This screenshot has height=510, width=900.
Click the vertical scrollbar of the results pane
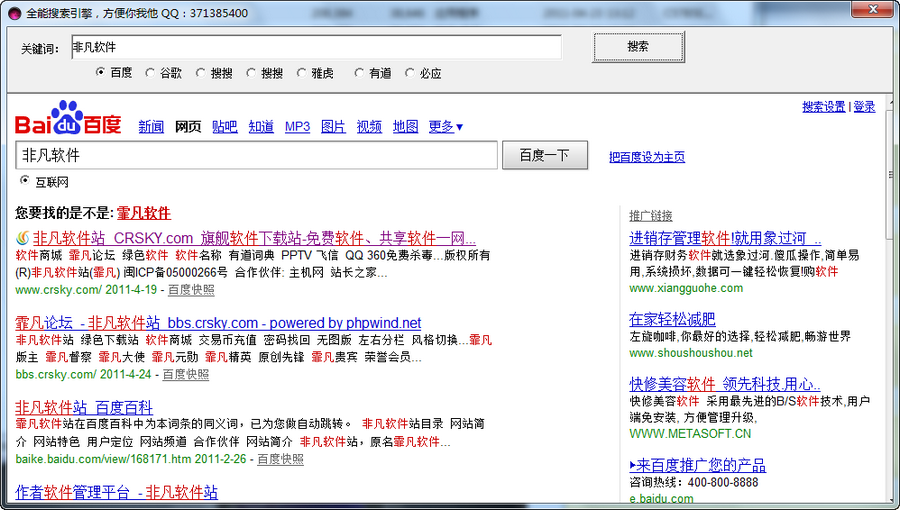click(890, 298)
